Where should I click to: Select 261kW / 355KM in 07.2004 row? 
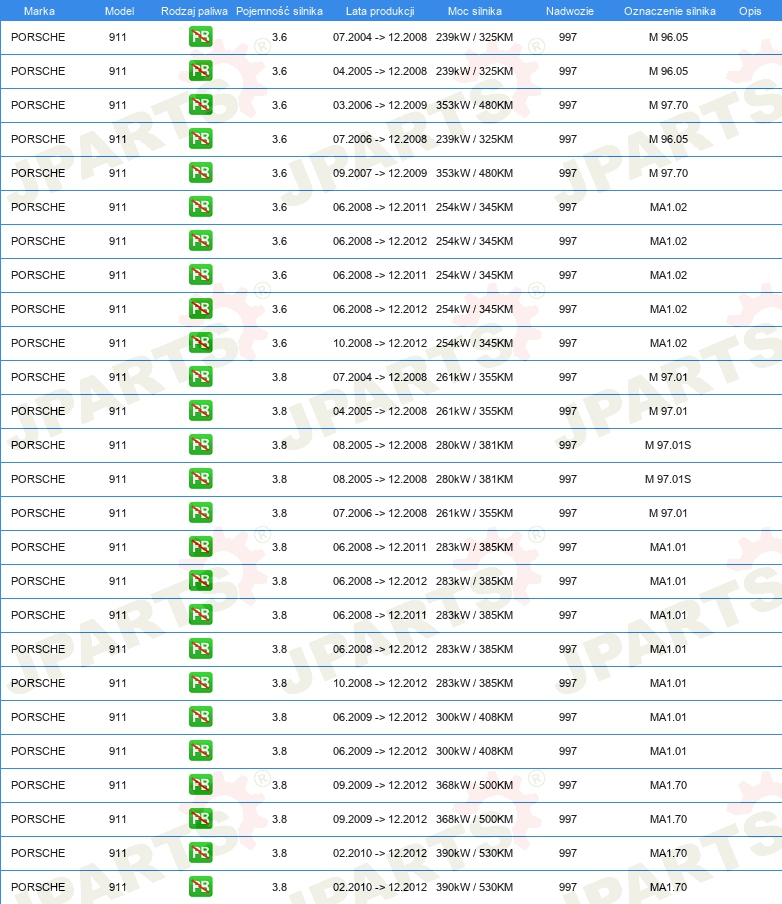(475, 377)
